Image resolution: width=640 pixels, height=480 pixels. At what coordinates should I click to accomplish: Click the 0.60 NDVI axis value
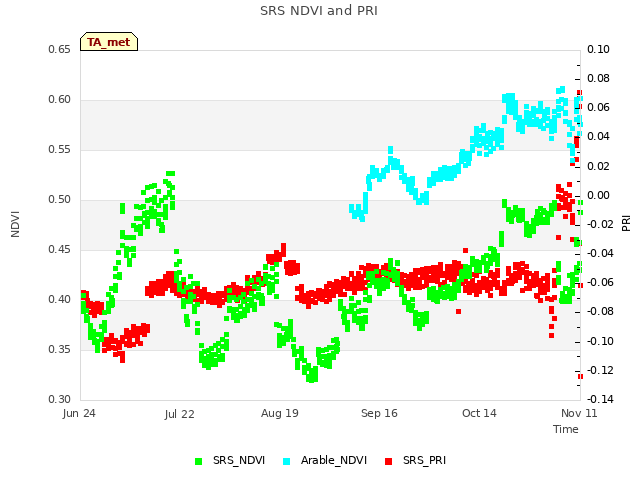[x=60, y=100]
